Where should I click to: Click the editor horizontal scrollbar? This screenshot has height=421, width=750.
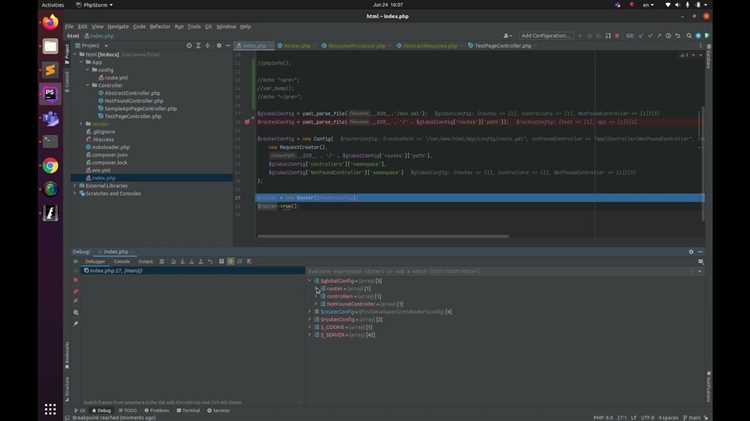(x=383, y=236)
